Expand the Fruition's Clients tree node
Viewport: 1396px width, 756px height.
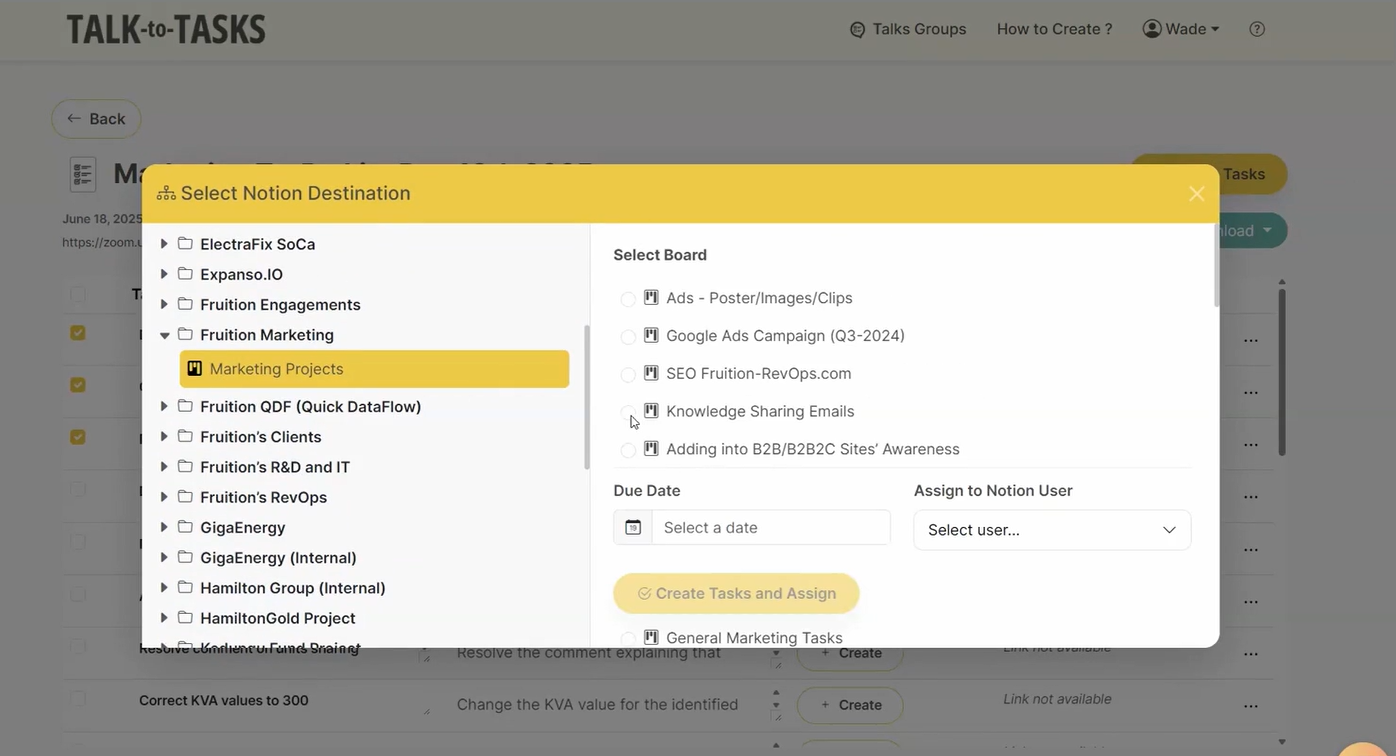[164, 437]
